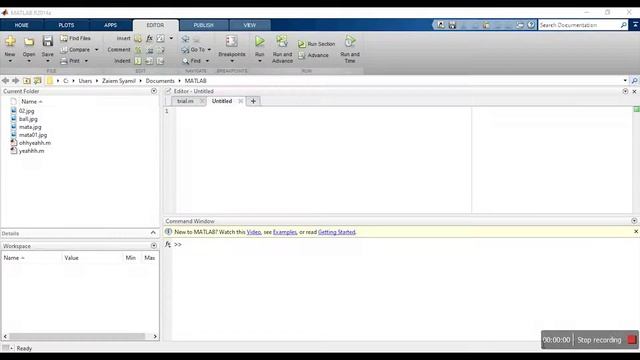This screenshot has width=640, height=360.
Task: Select ball.jpg in Current Folder
Action: coord(28,119)
